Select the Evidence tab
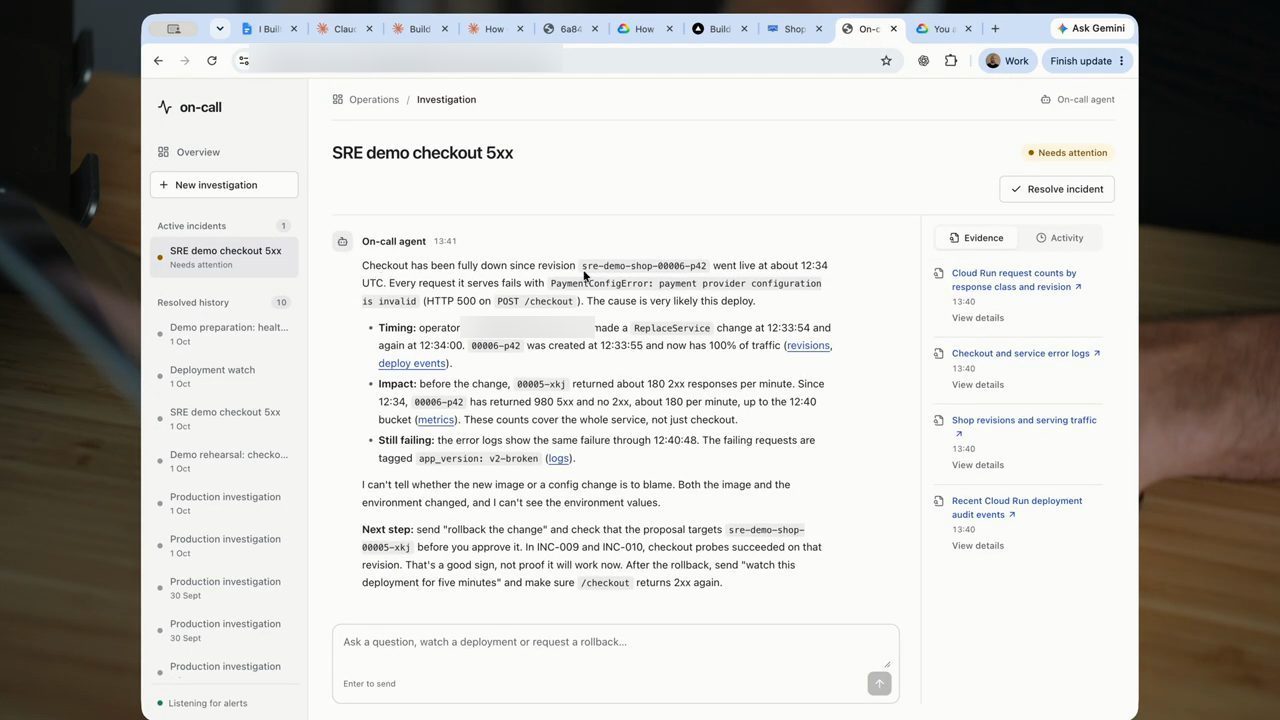The image size is (1280, 720). coord(976,238)
